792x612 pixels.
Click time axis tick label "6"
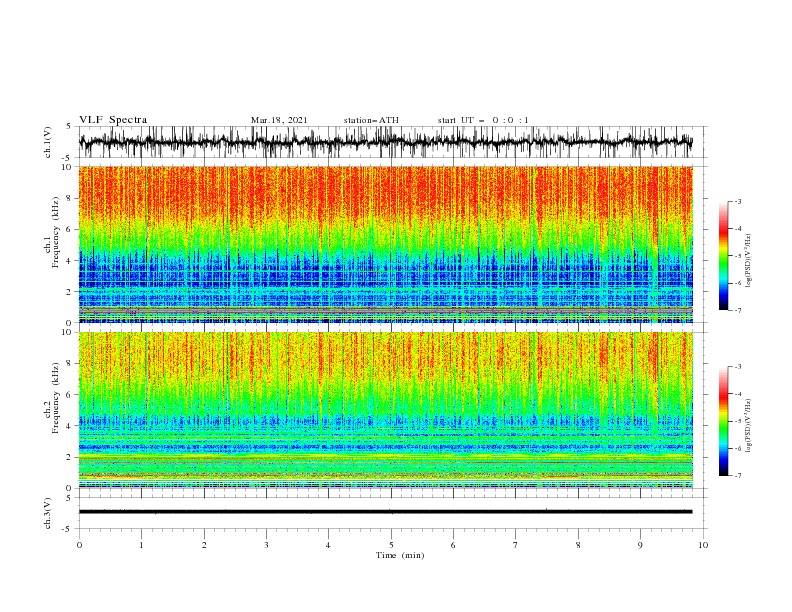pyautogui.click(x=453, y=545)
